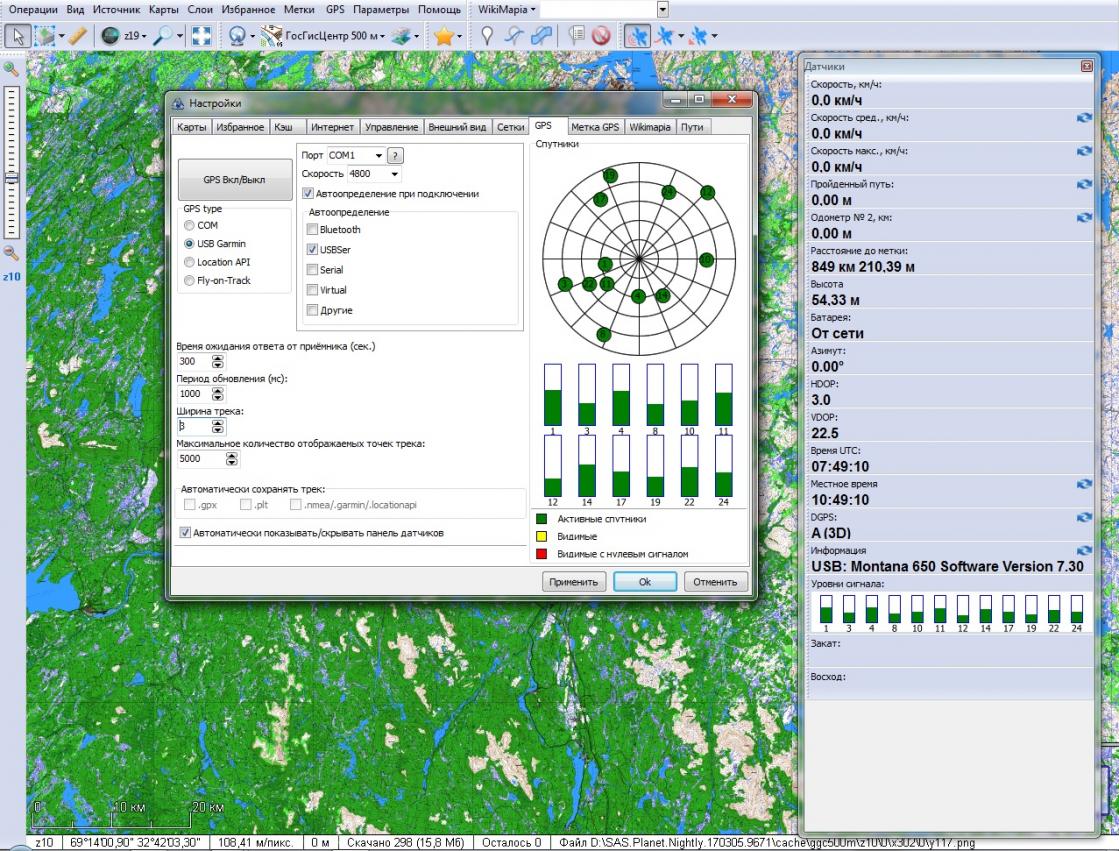Open the Слои menu
The width and height of the screenshot is (1119, 851).
[x=201, y=10]
